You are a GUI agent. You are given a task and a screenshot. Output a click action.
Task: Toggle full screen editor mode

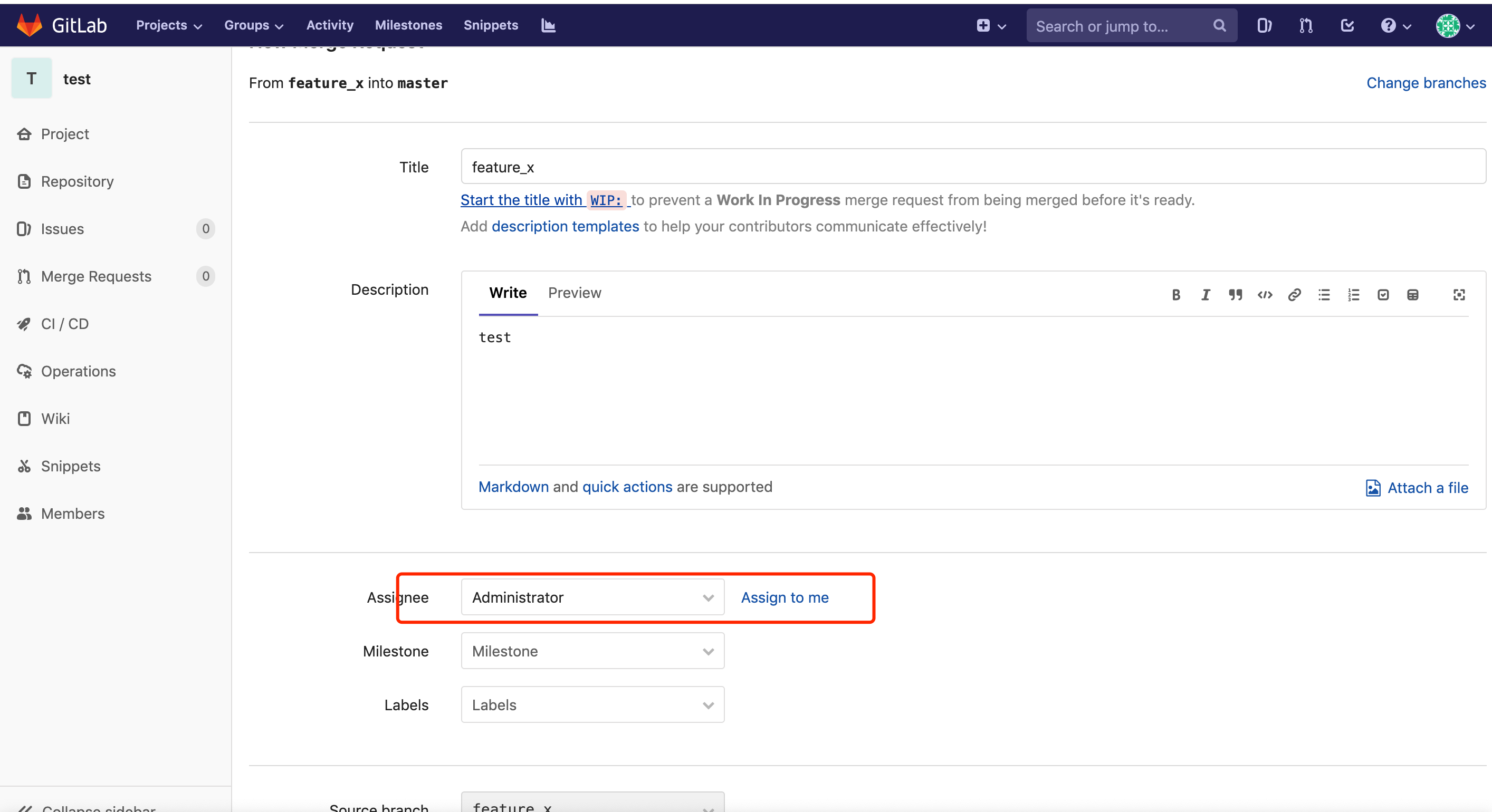tap(1458, 295)
